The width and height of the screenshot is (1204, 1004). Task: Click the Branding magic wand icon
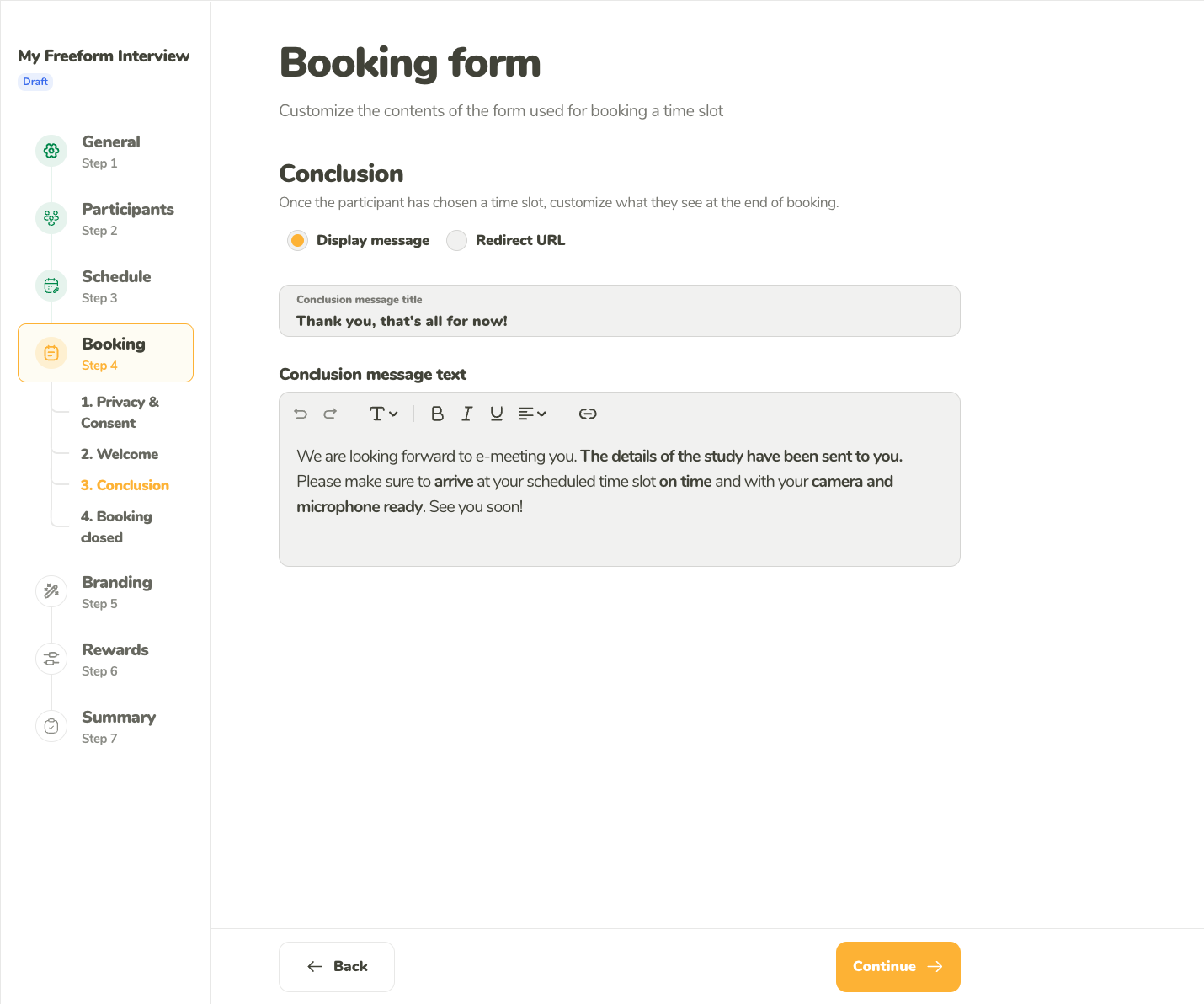[51, 591]
